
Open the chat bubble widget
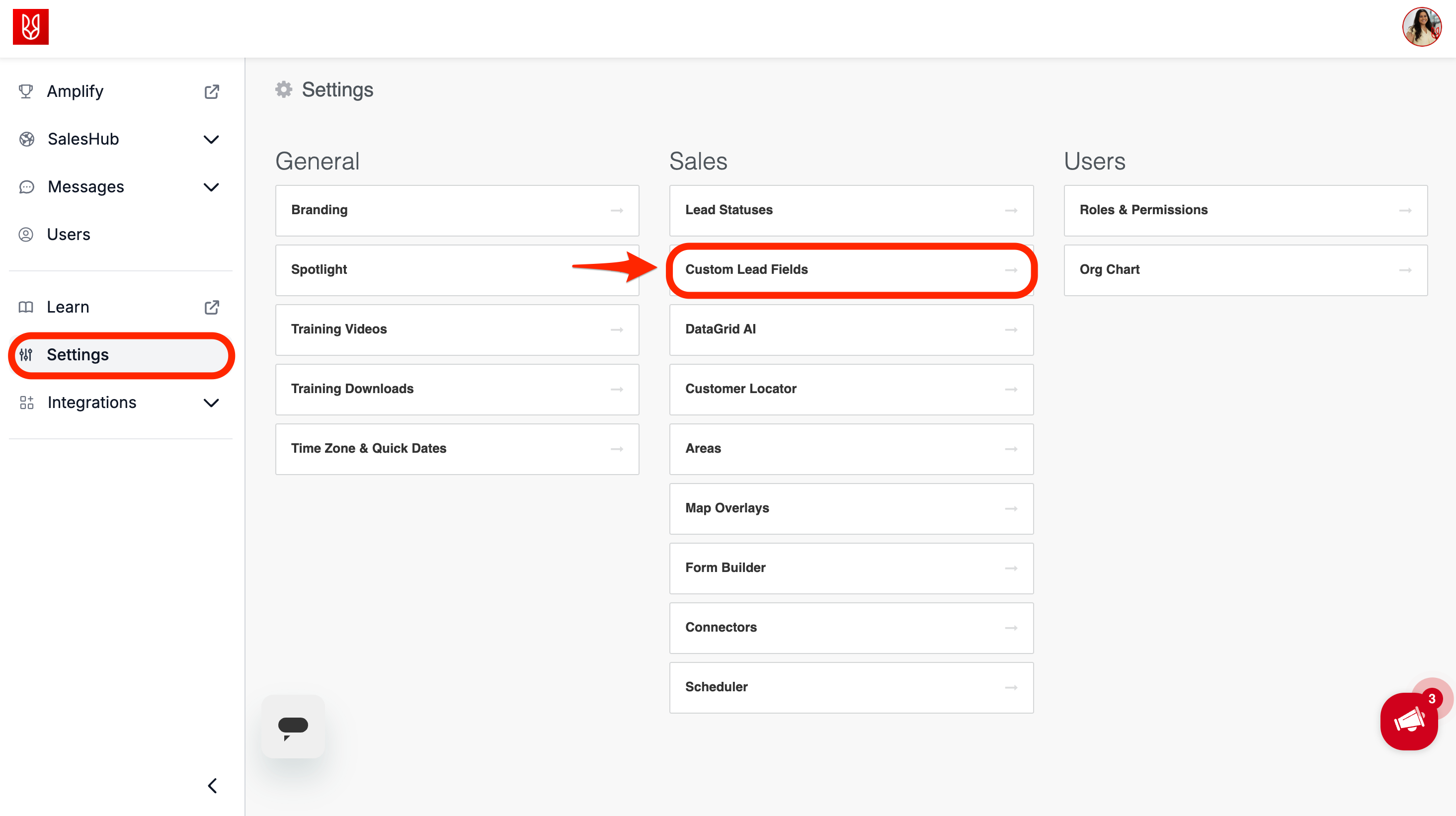pyautogui.click(x=293, y=726)
